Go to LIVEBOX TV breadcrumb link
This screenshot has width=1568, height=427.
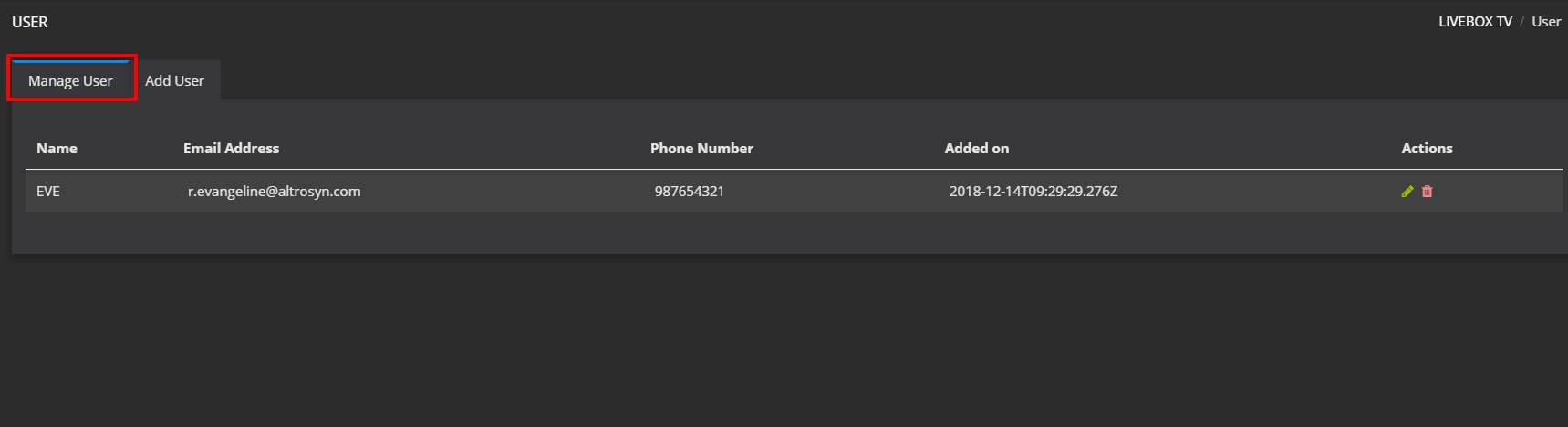click(1475, 22)
